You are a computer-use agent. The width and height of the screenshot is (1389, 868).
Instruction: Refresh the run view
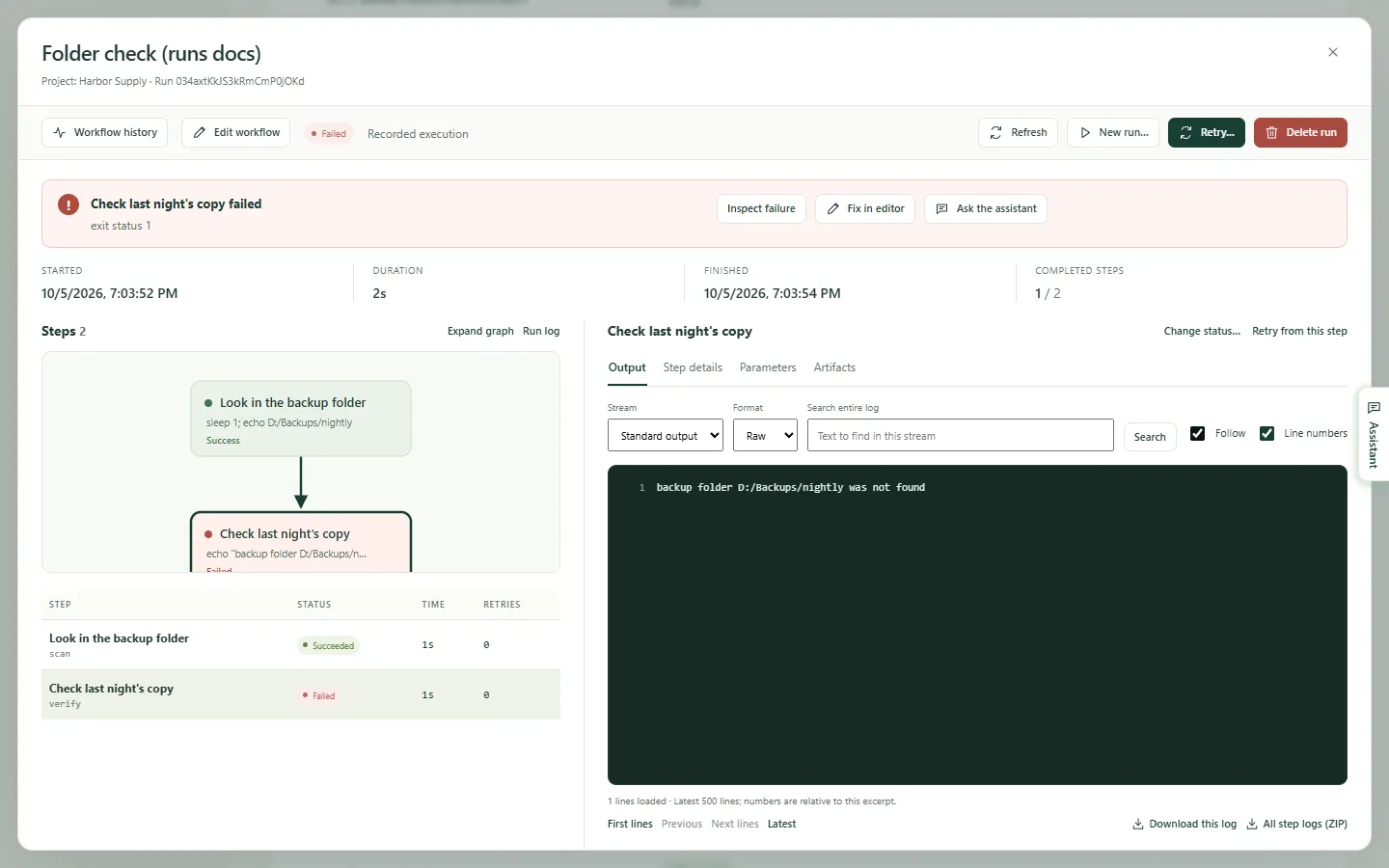pos(1018,133)
